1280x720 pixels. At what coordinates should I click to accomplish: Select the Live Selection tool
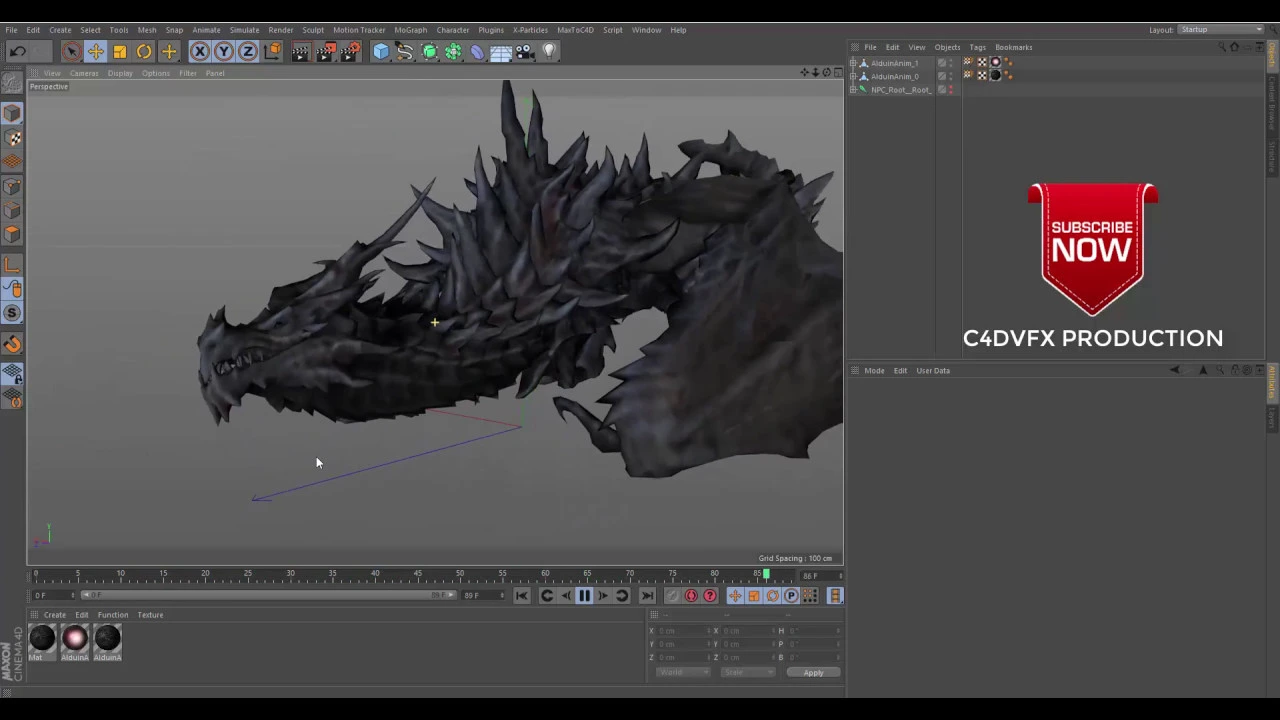pos(71,52)
